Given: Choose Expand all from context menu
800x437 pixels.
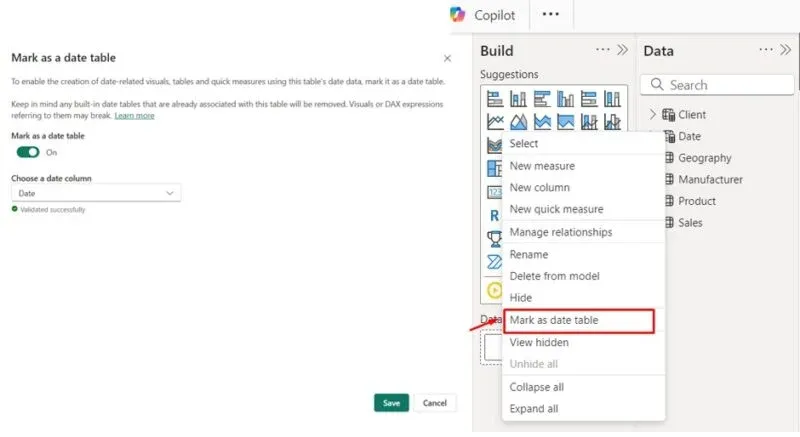Looking at the screenshot, I should [x=583, y=409].
